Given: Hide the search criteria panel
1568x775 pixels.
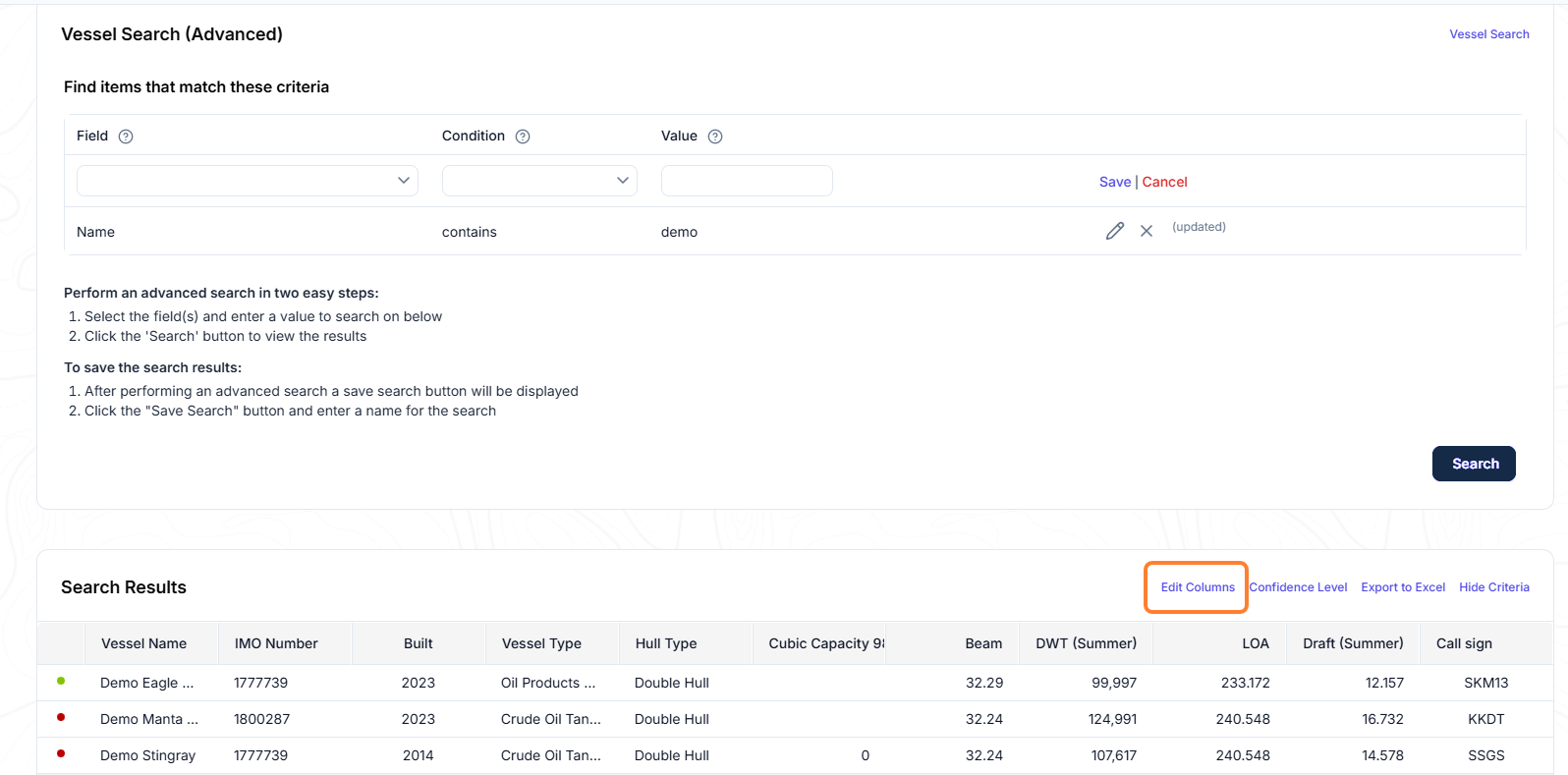Looking at the screenshot, I should click(1494, 587).
